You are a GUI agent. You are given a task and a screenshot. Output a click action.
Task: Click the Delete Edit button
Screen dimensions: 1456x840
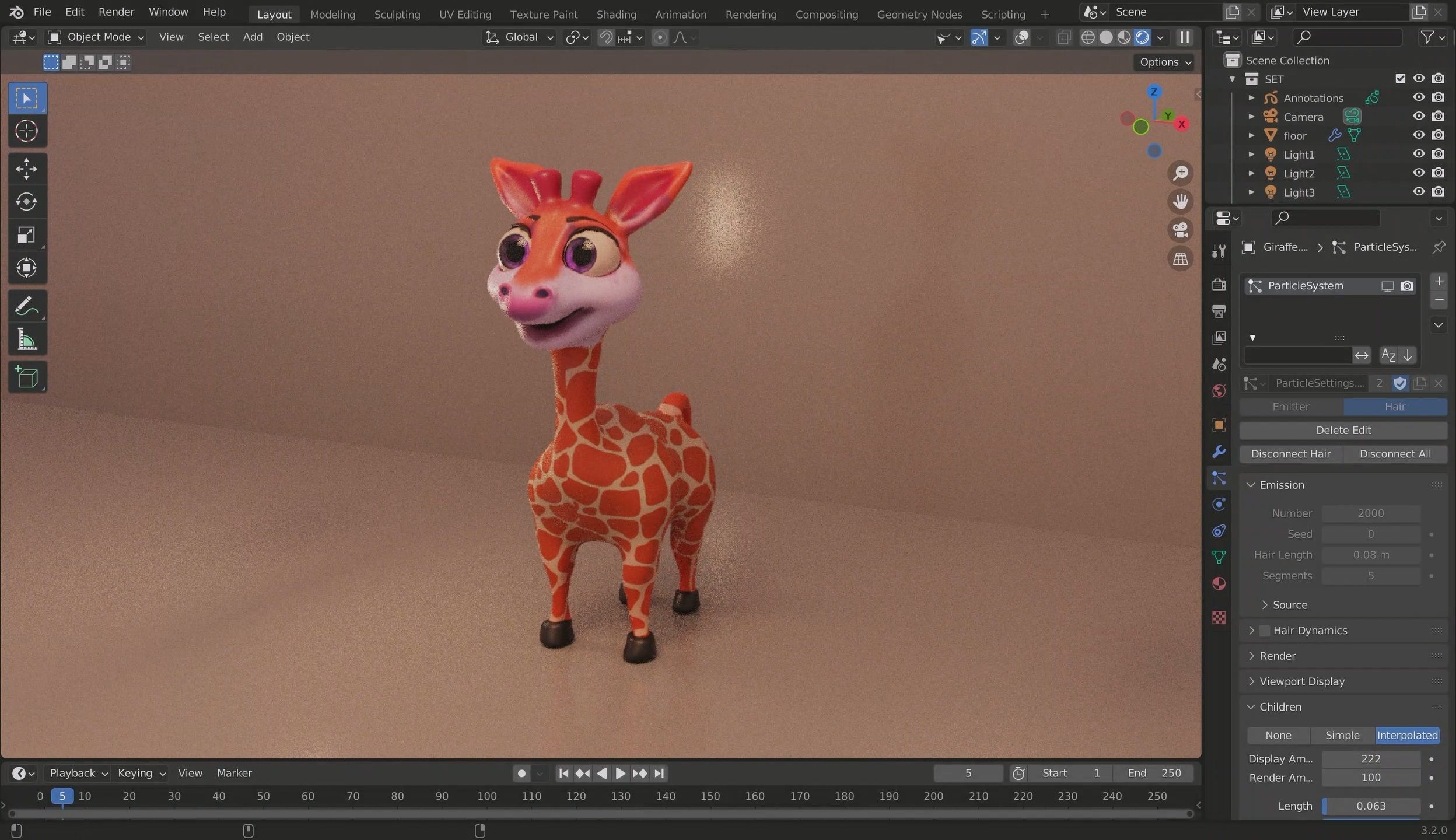click(x=1343, y=430)
